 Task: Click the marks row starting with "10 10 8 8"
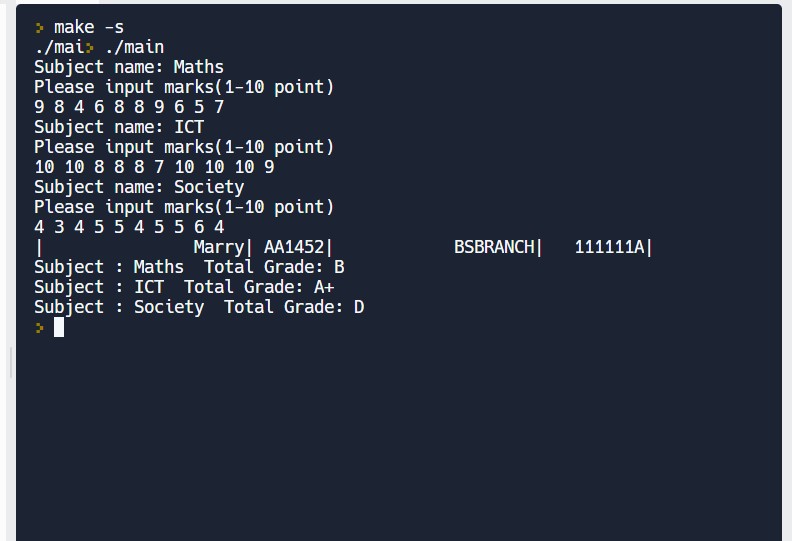[154, 167]
